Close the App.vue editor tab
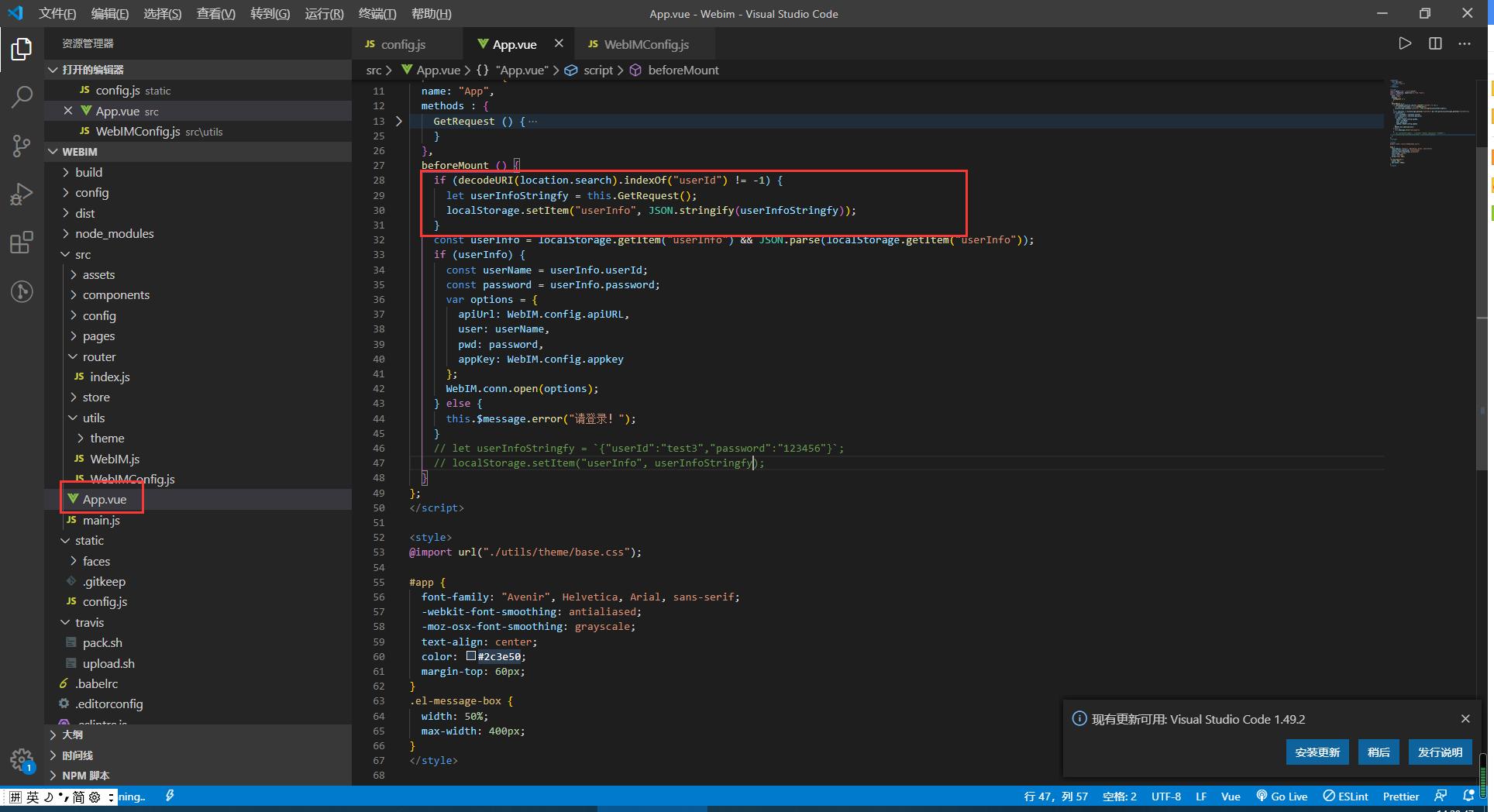This screenshot has height=812, width=1494. (x=559, y=43)
